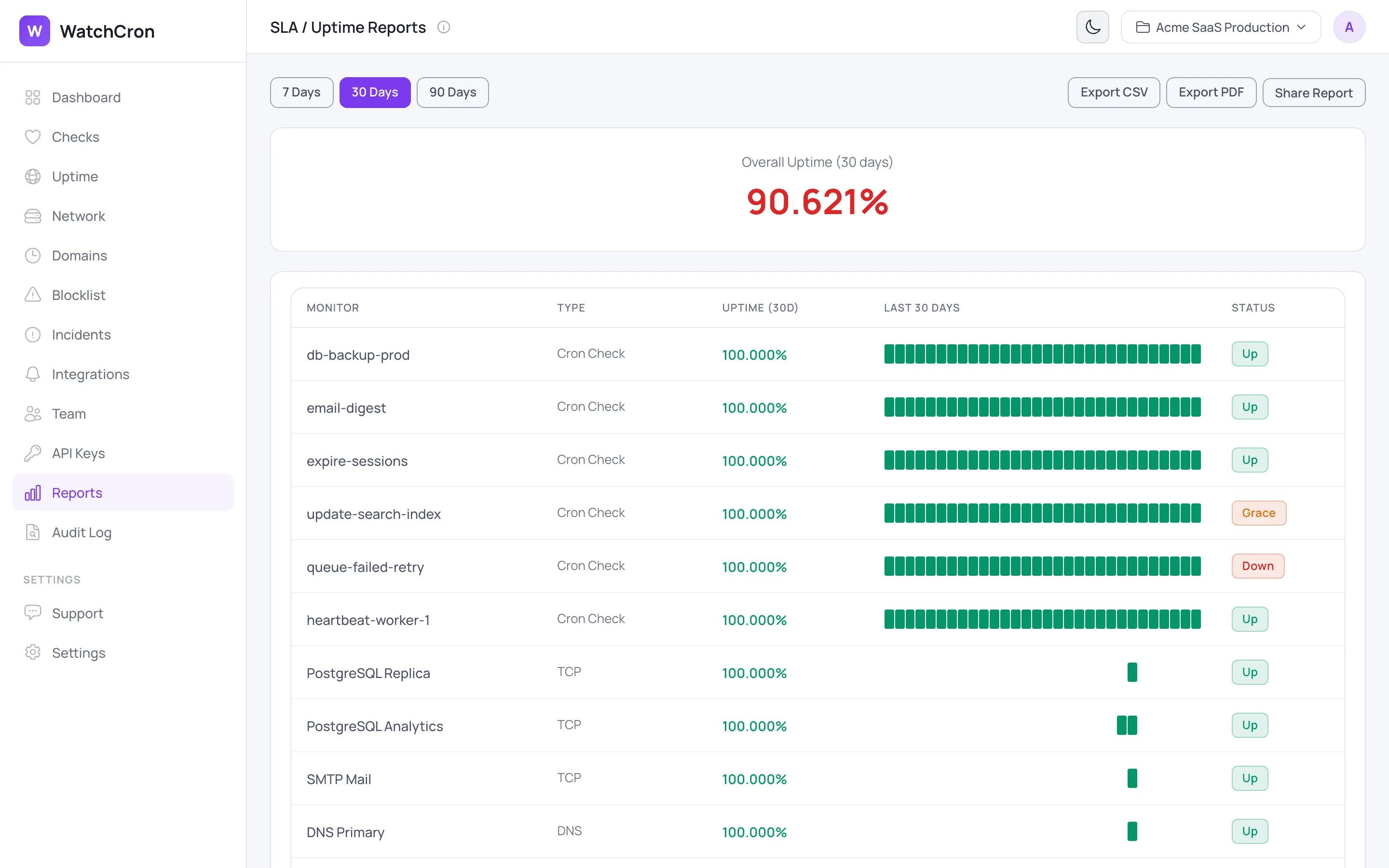The height and width of the screenshot is (868, 1389).
Task: Click the TYPE column header
Action: pyautogui.click(x=571, y=308)
